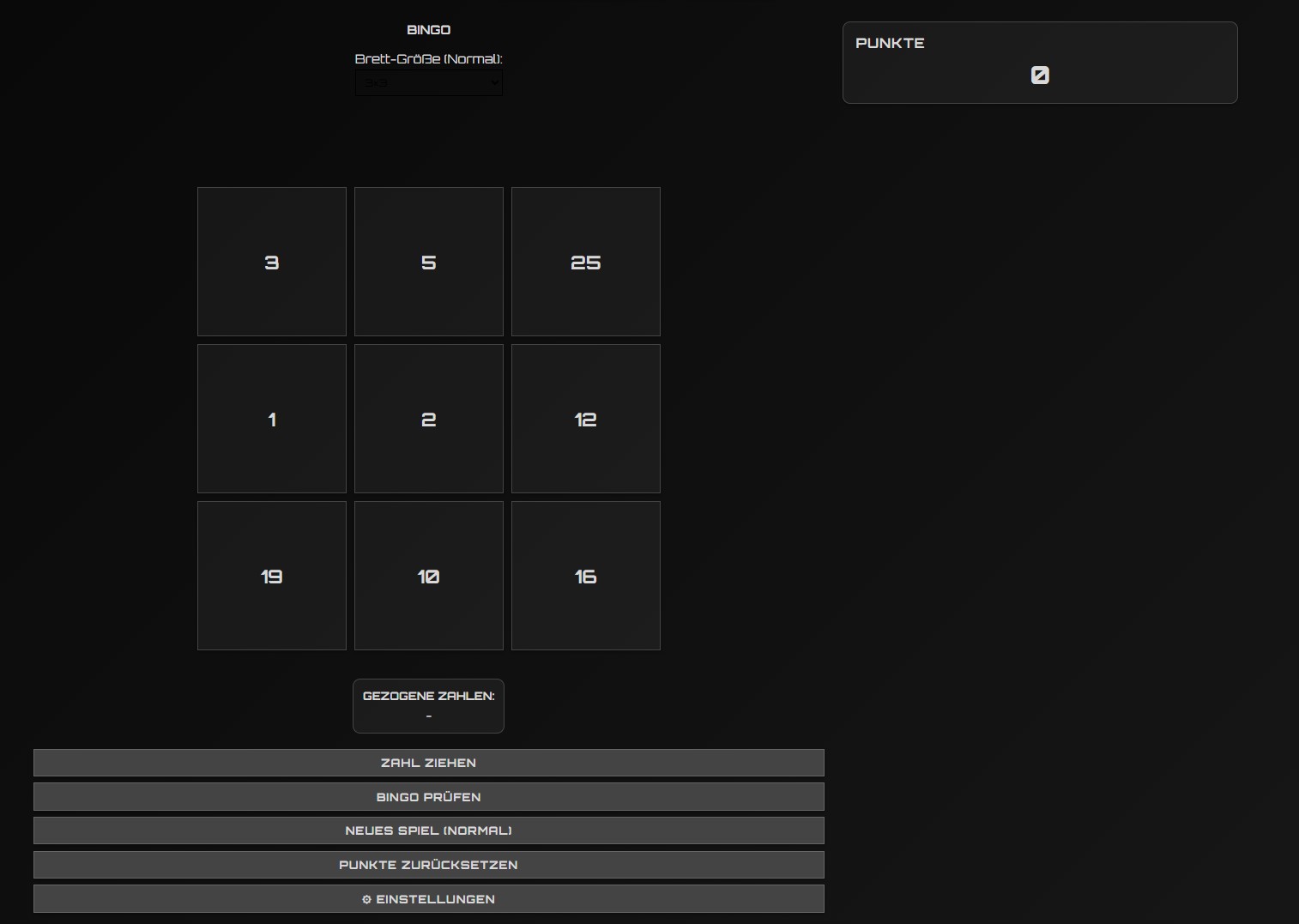Toggle the cell showing number 1

click(x=272, y=419)
